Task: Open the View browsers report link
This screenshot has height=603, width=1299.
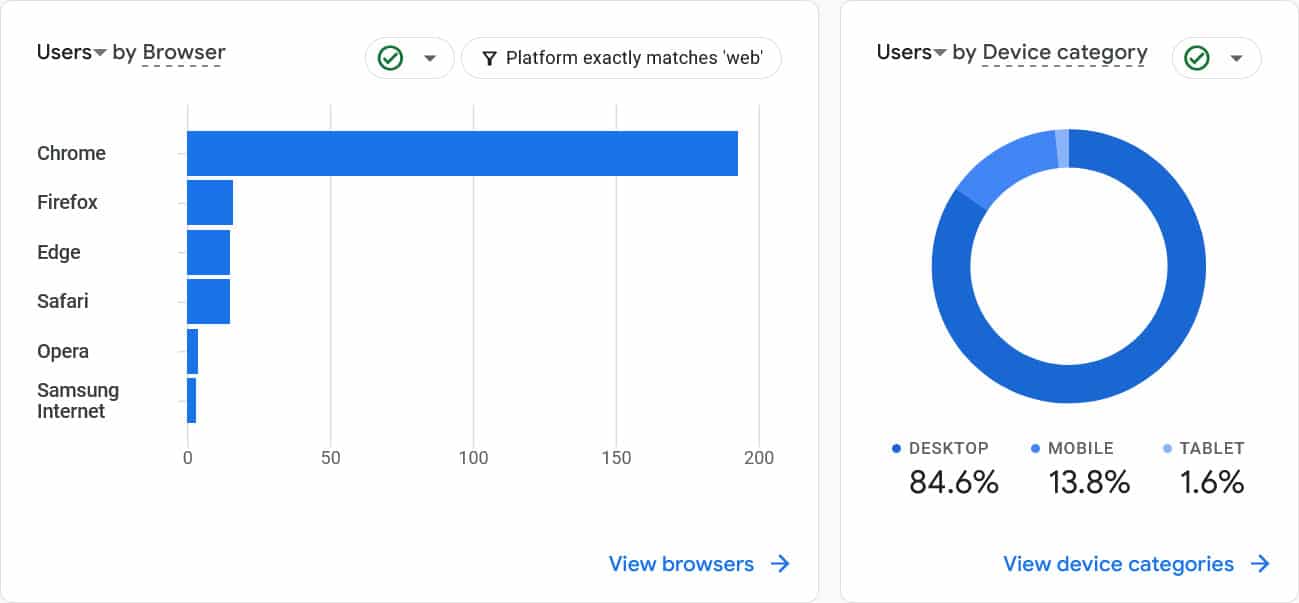Action: pyautogui.click(x=681, y=564)
